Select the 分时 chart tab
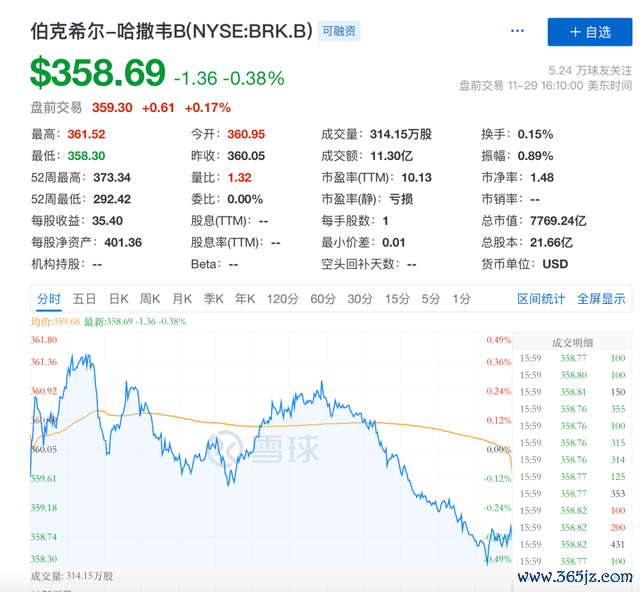 tap(49, 299)
